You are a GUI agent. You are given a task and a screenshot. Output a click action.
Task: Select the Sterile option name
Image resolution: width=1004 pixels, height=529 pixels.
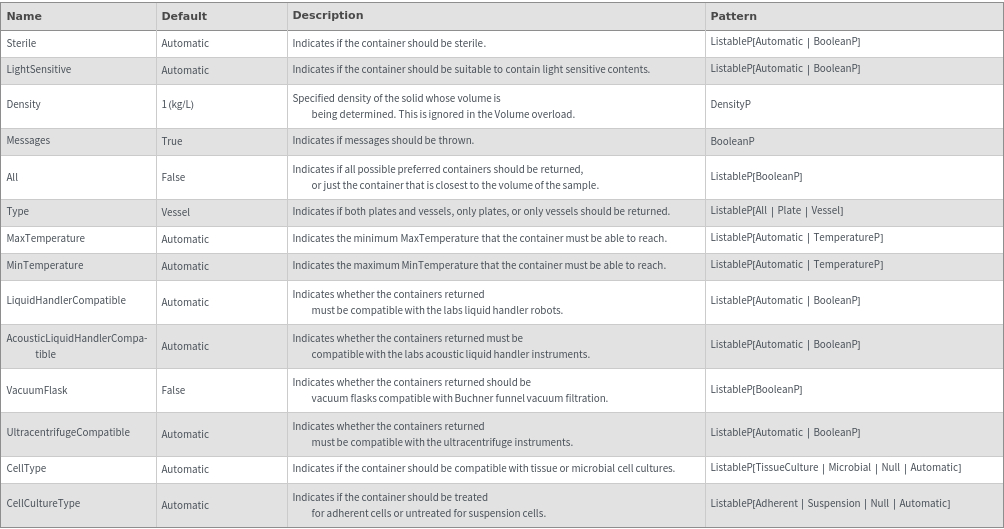tap(21, 43)
